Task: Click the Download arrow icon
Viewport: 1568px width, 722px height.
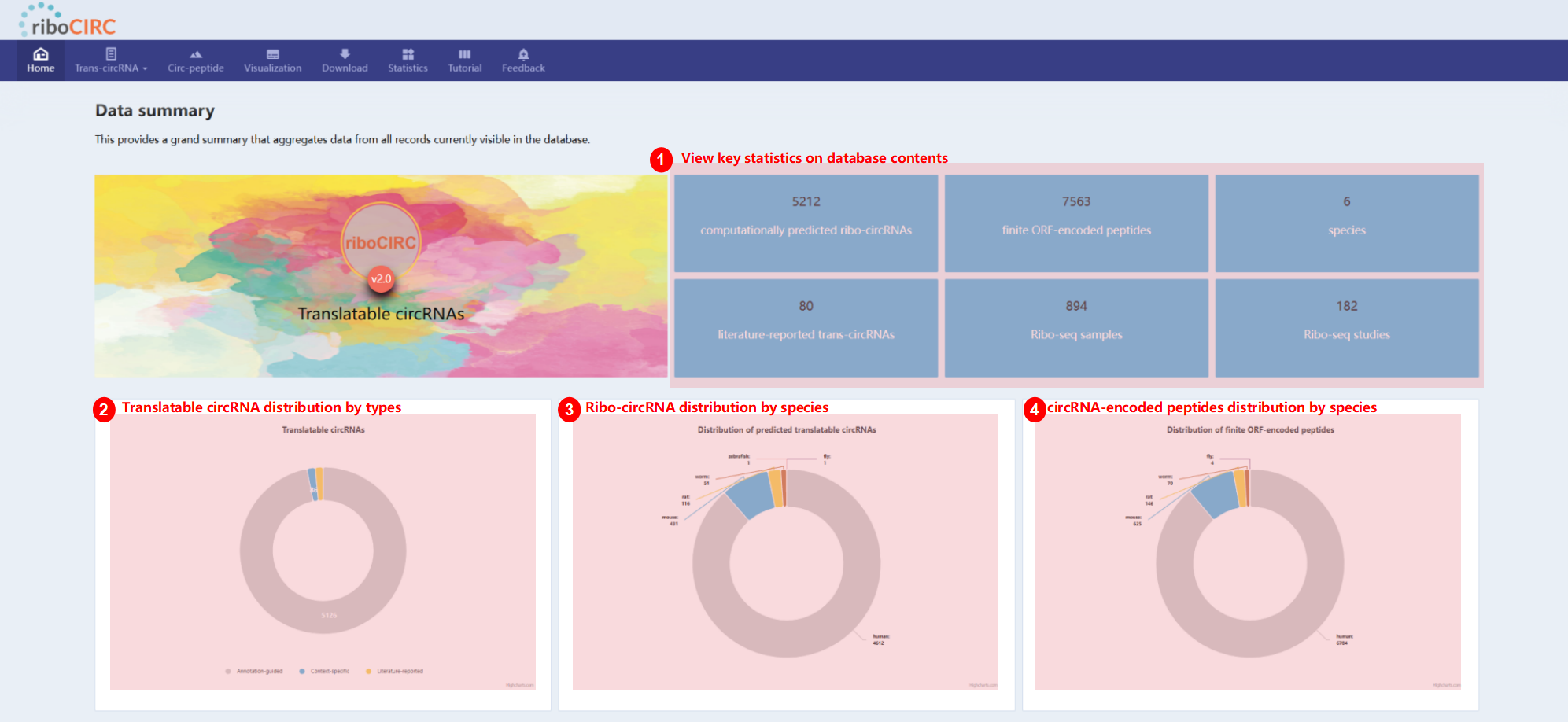Action: point(345,54)
